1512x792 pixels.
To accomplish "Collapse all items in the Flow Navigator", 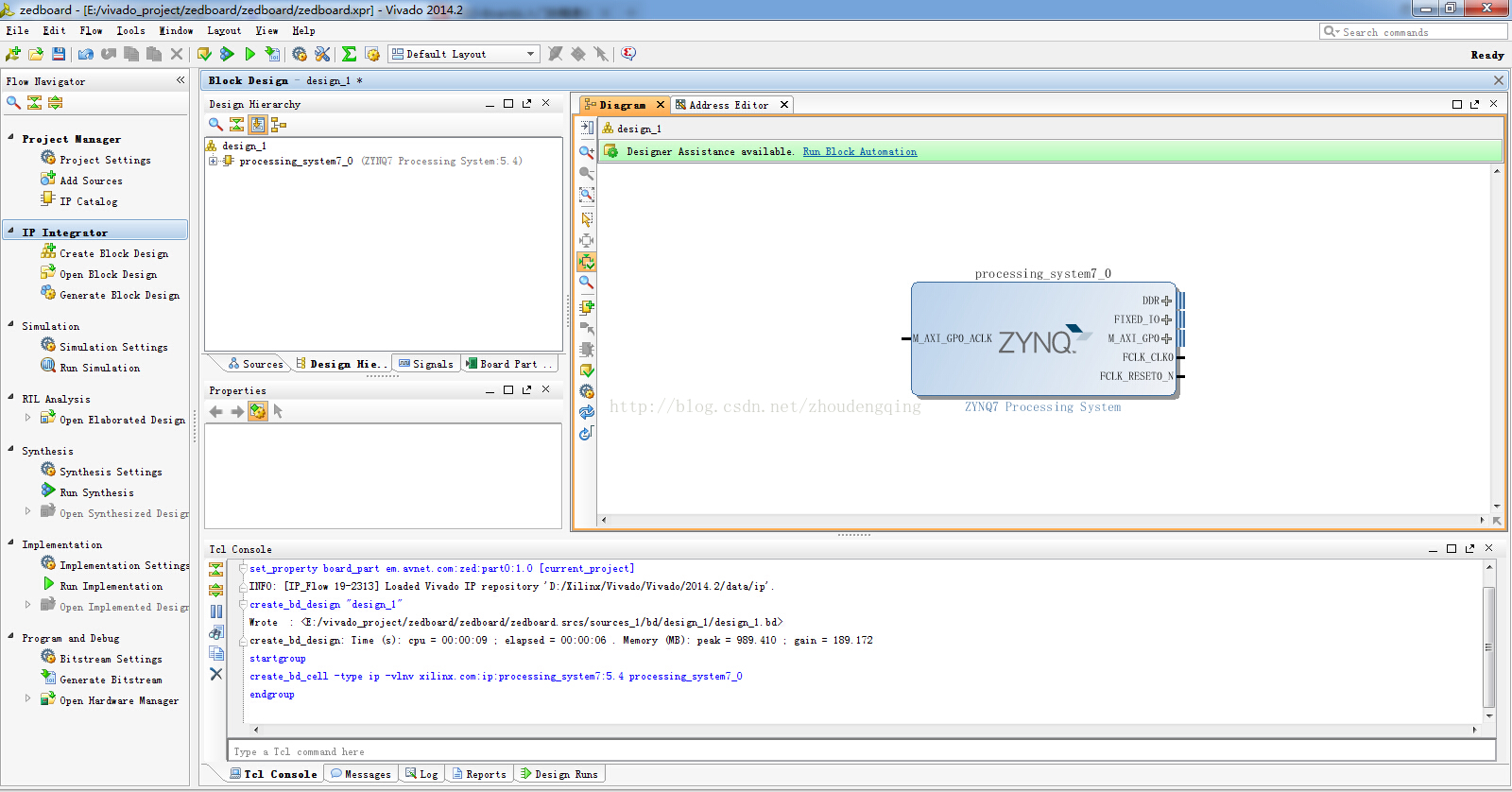I will coord(34,102).
